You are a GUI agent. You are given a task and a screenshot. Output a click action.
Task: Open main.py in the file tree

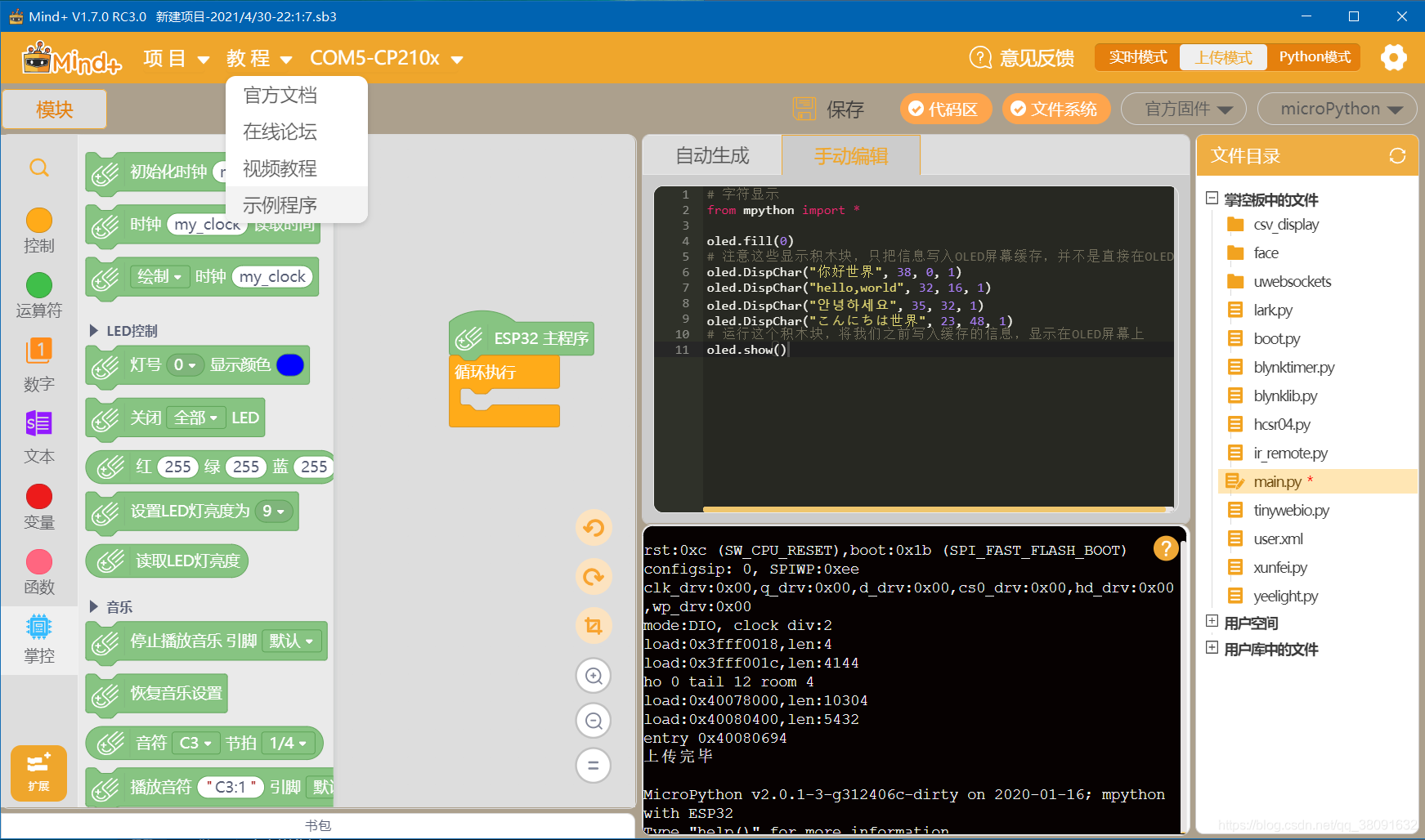tap(1318, 481)
